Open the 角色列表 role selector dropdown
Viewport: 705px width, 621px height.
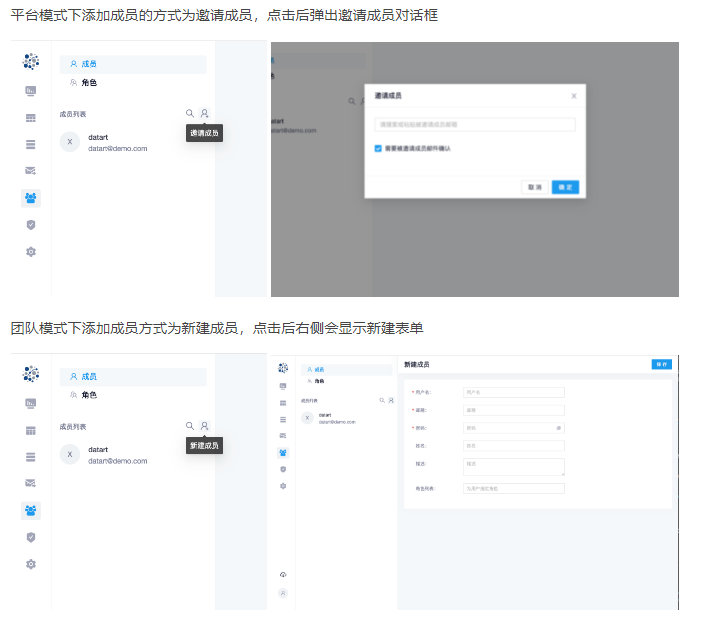point(514,489)
